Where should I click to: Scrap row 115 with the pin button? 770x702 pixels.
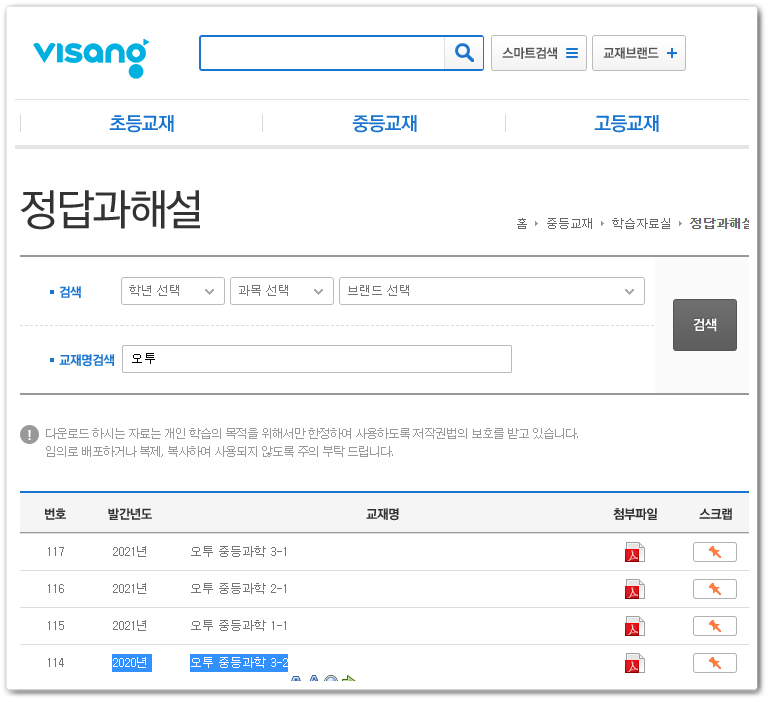click(x=715, y=626)
